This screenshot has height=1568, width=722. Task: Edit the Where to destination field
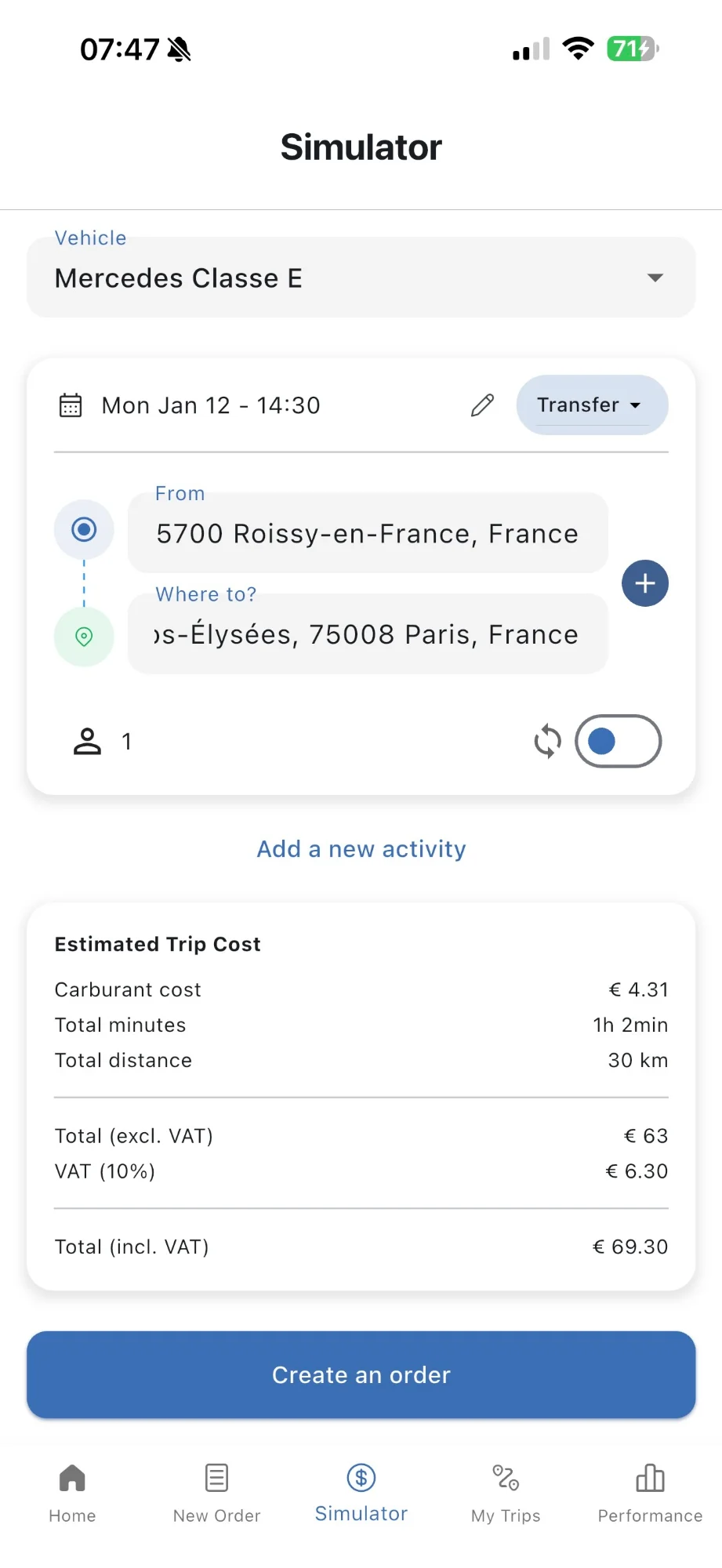pos(368,634)
